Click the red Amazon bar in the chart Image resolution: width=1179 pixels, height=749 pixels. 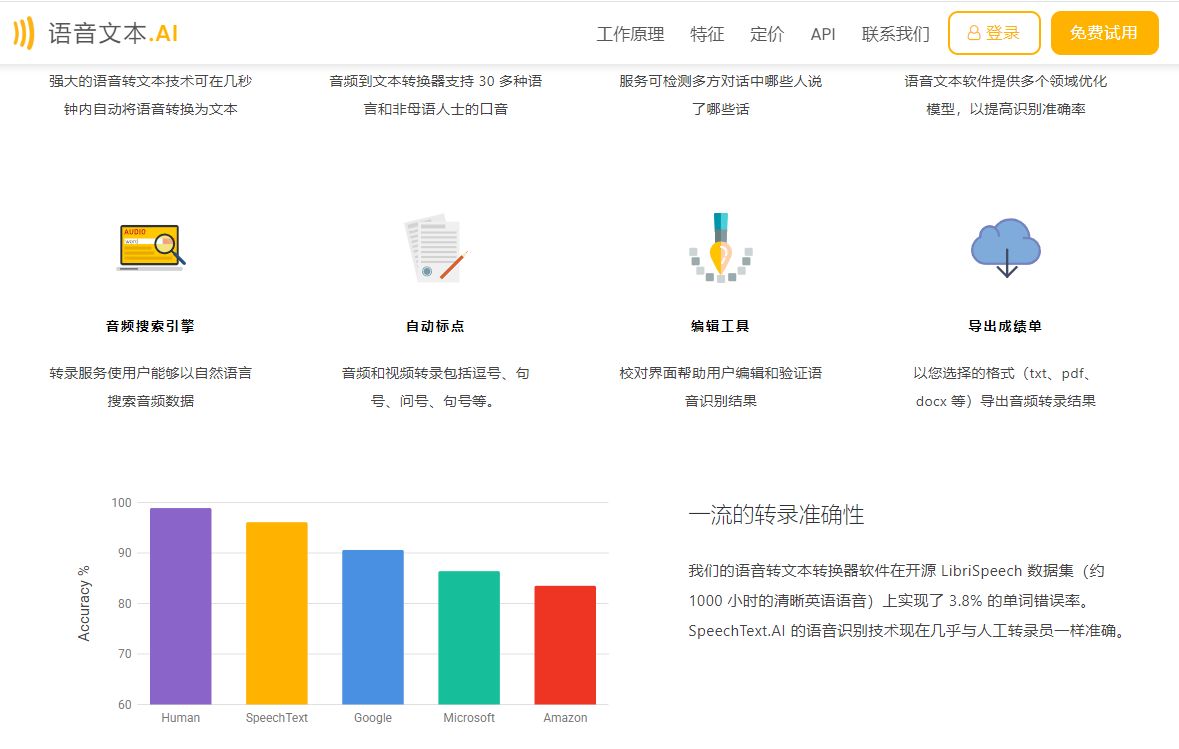pyautogui.click(x=565, y=645)
